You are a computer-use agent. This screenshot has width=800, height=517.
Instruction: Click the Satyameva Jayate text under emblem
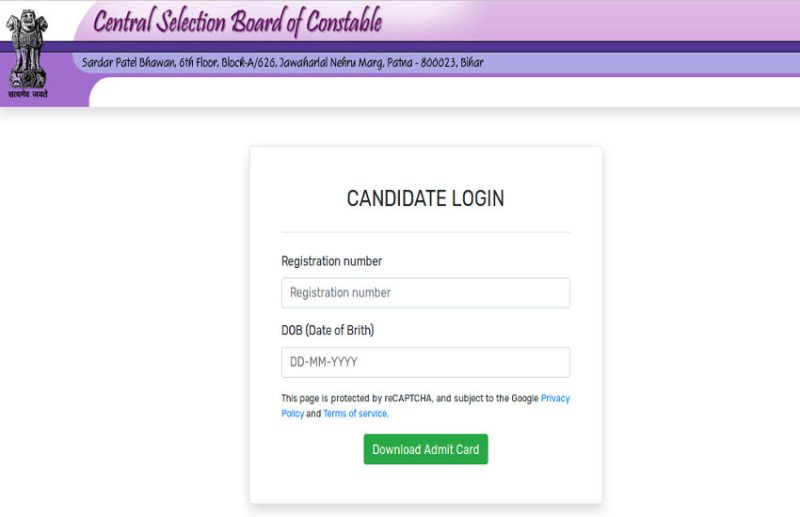pos(27,94)
